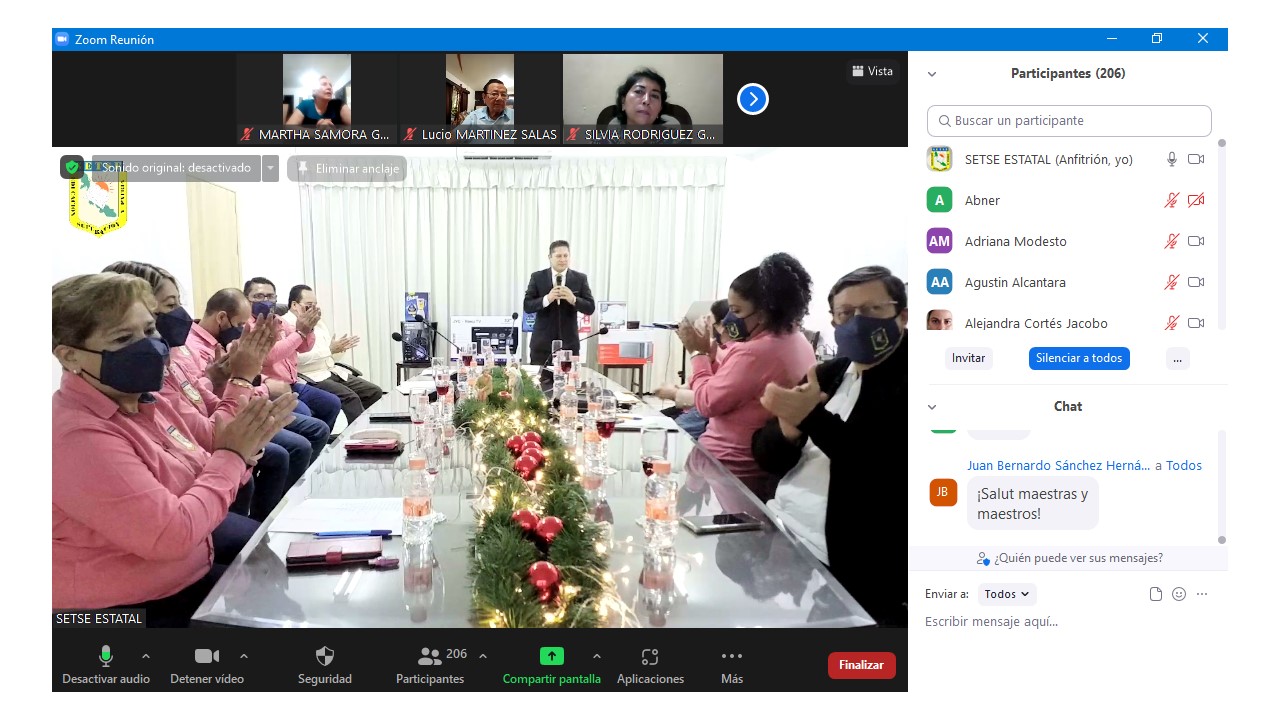Open video options arrow beside Detener vídeo
This screenshot has height=720, width=1280.
244,656
